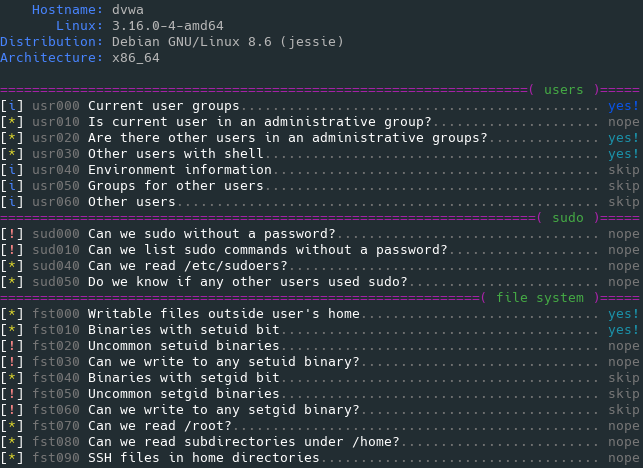
Task: Click the usr000 Current user groups line
Action: click(319, 106)
